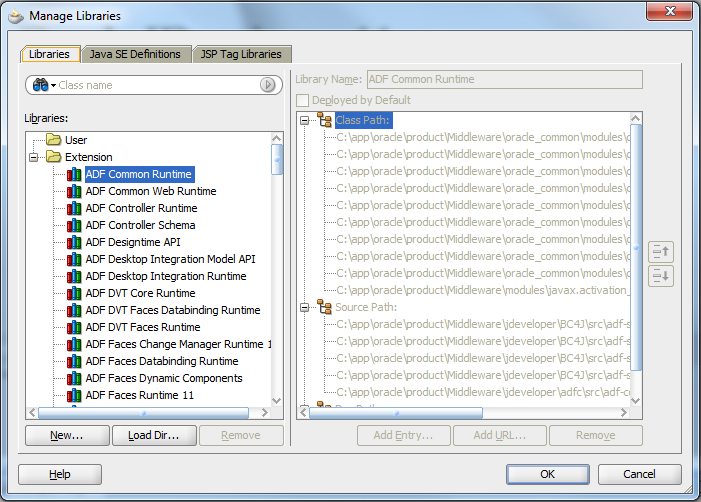Image resolution: width=701 pixels, height=502 pixels.
Task: Click the path tree scroll right arrow
Action: point(624,413)
